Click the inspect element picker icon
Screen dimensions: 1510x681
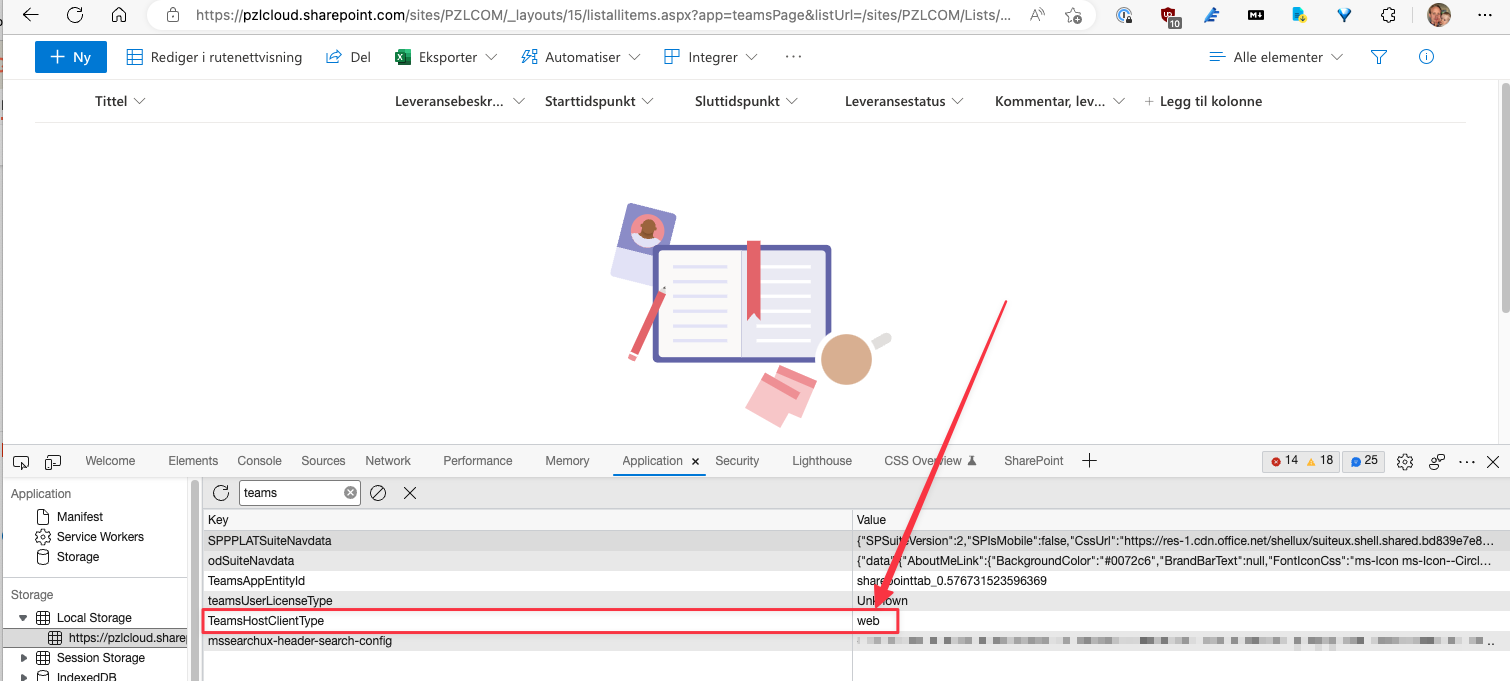point(21,461)
